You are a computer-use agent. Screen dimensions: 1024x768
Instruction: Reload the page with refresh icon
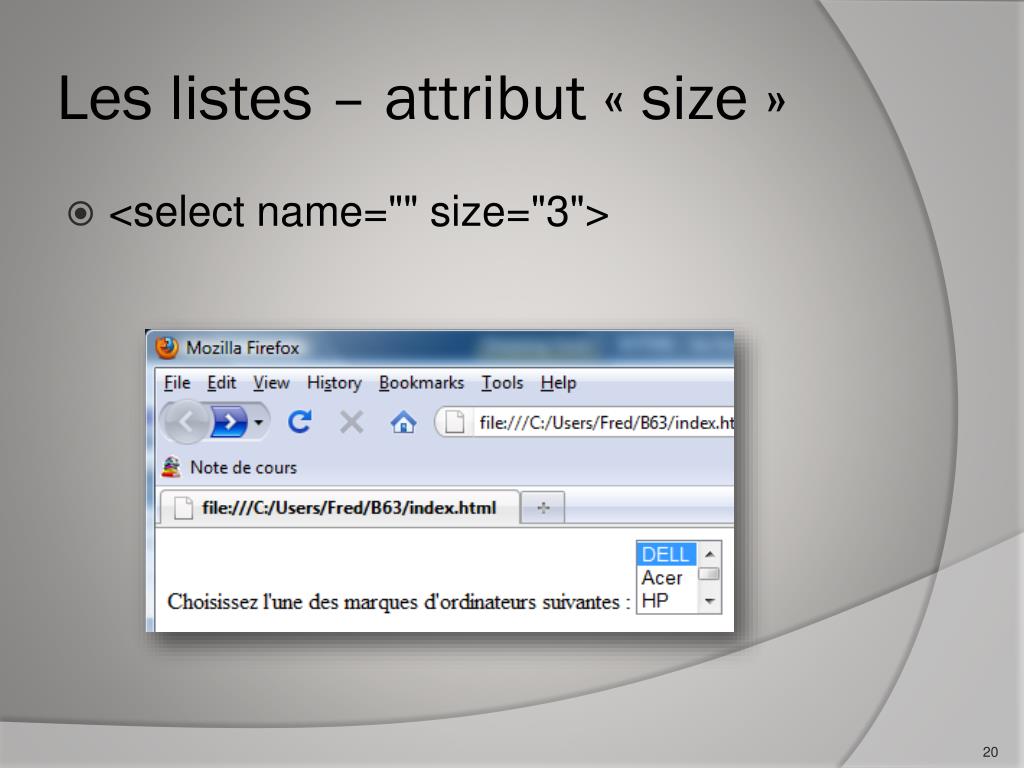300,422
